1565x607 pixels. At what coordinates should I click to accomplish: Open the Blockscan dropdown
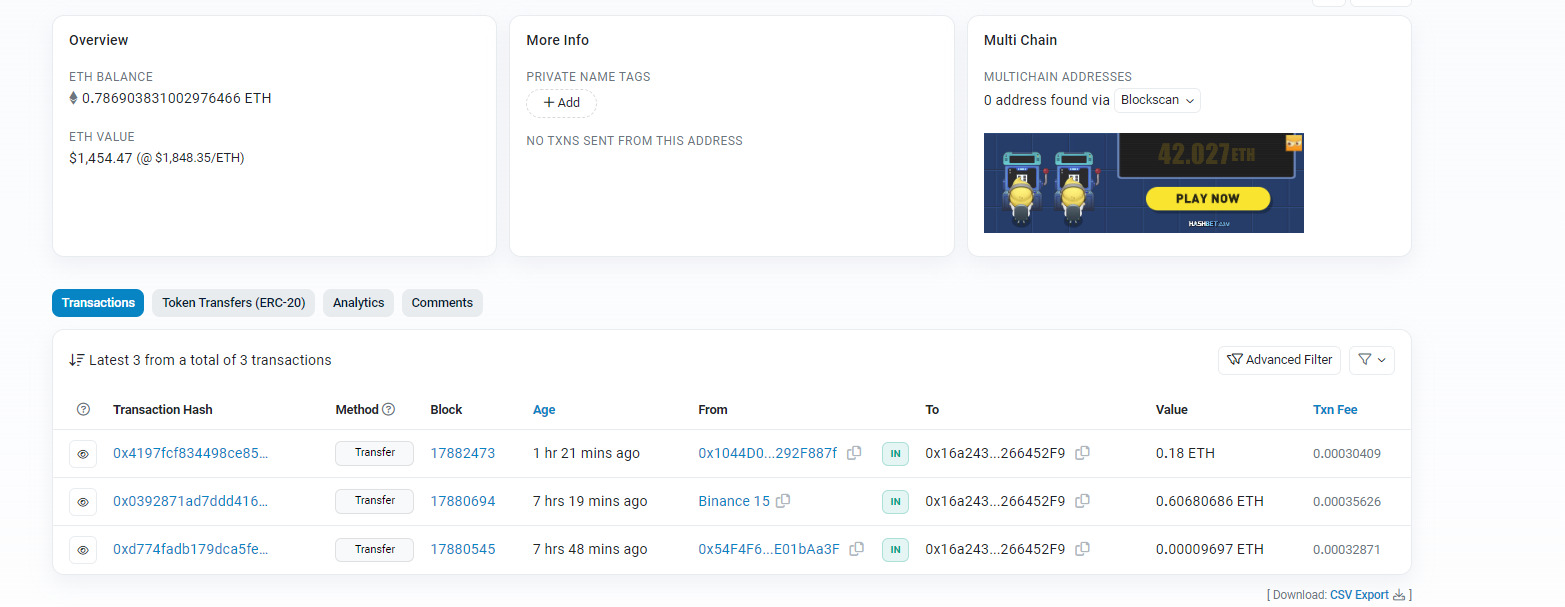click(1157, 101)
